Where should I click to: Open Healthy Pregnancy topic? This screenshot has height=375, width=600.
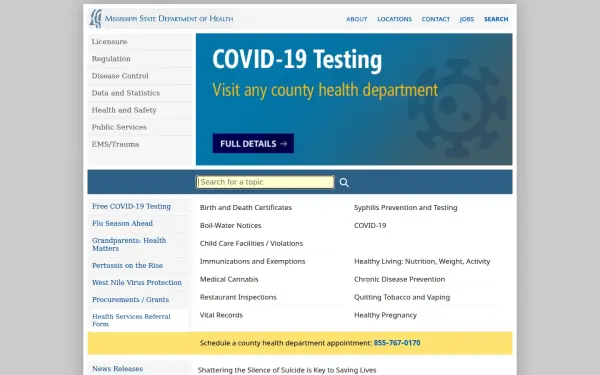coord(385,315)
